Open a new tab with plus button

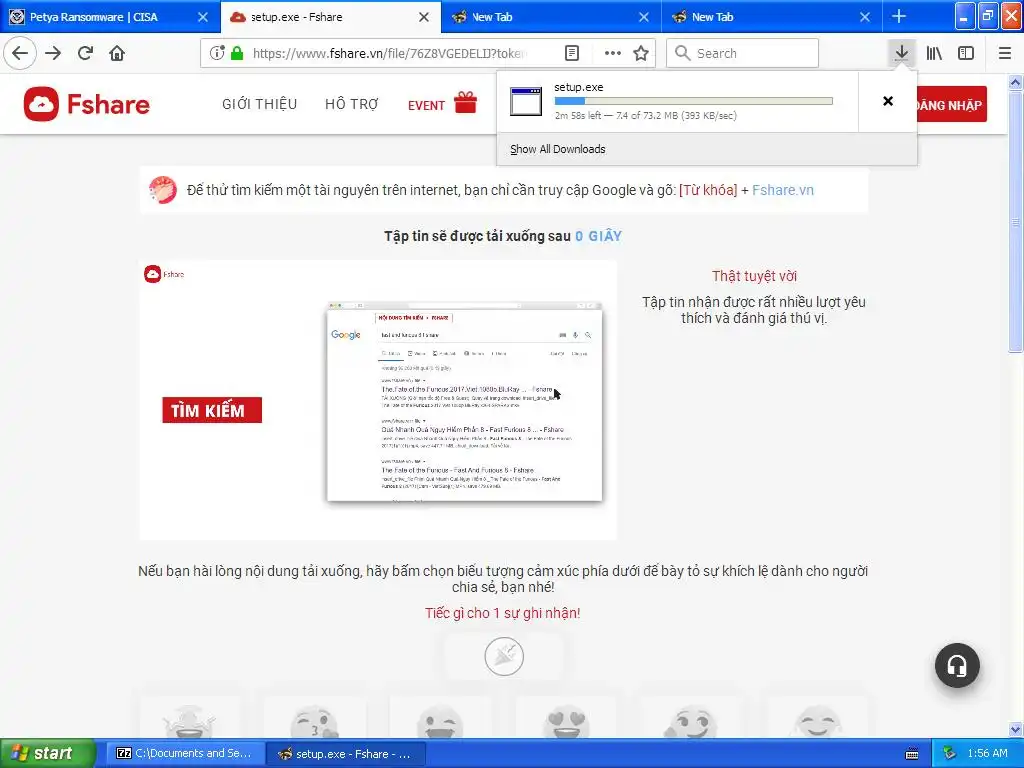click(x=899, y=16)
